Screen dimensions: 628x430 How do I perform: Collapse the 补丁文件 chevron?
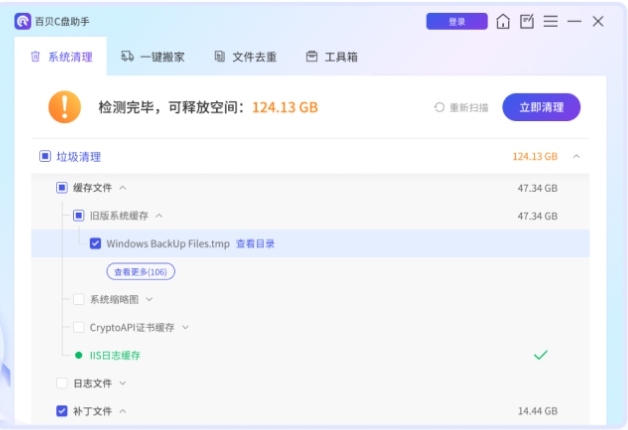tap(123, 411)
